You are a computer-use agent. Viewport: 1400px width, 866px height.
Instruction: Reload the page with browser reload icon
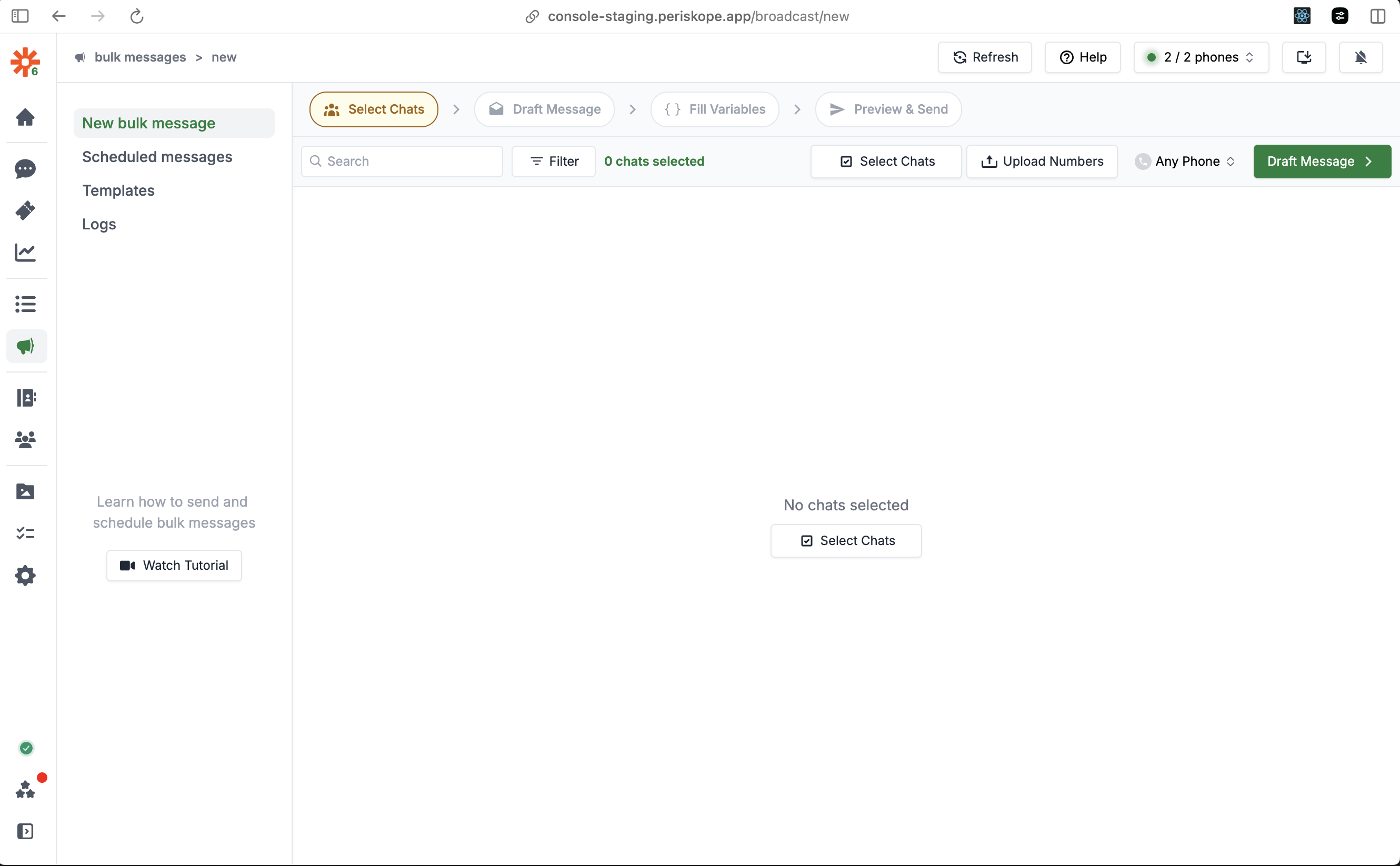tap(136, 16)
